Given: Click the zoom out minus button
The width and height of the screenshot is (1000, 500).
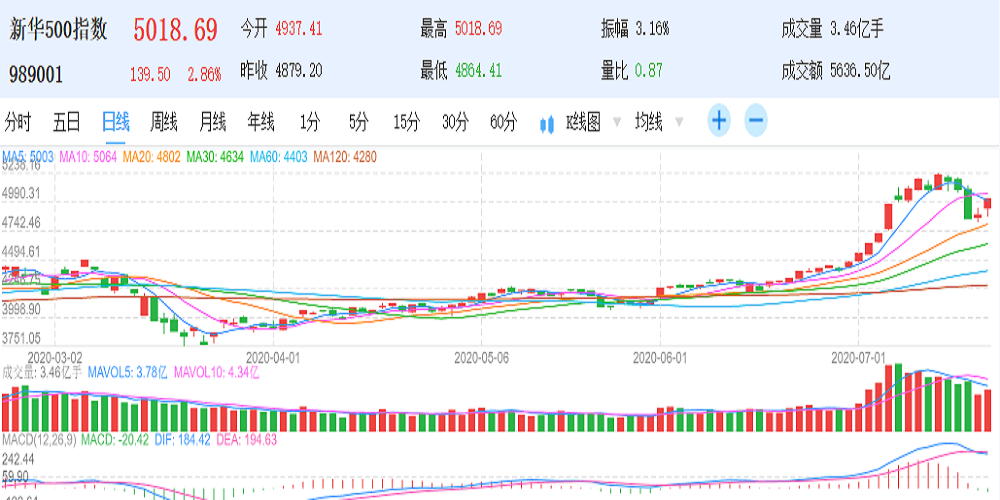Looking at the screenshot, I should (x=756, y=122).
